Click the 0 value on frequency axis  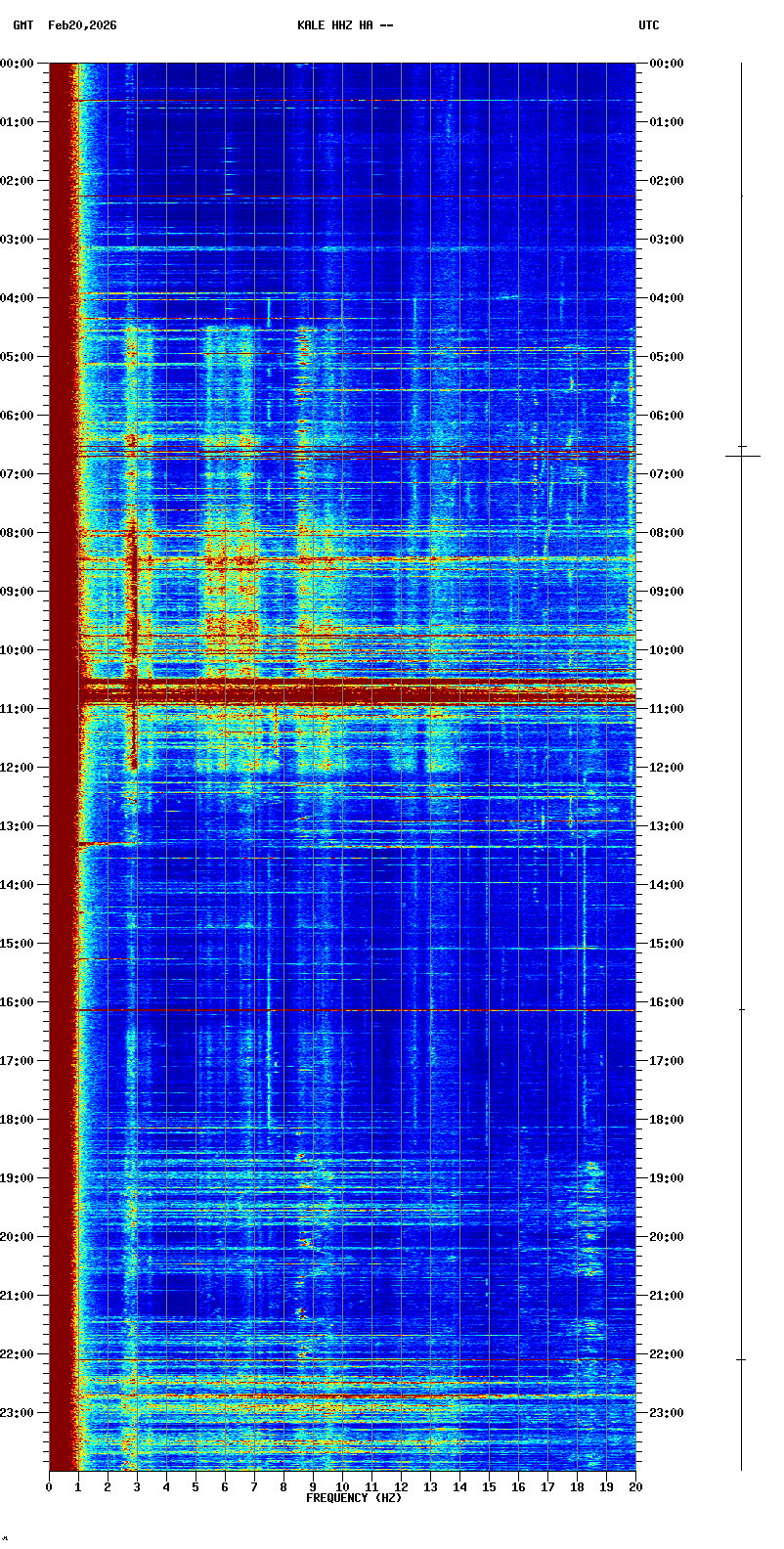(x=49, y=1487)
